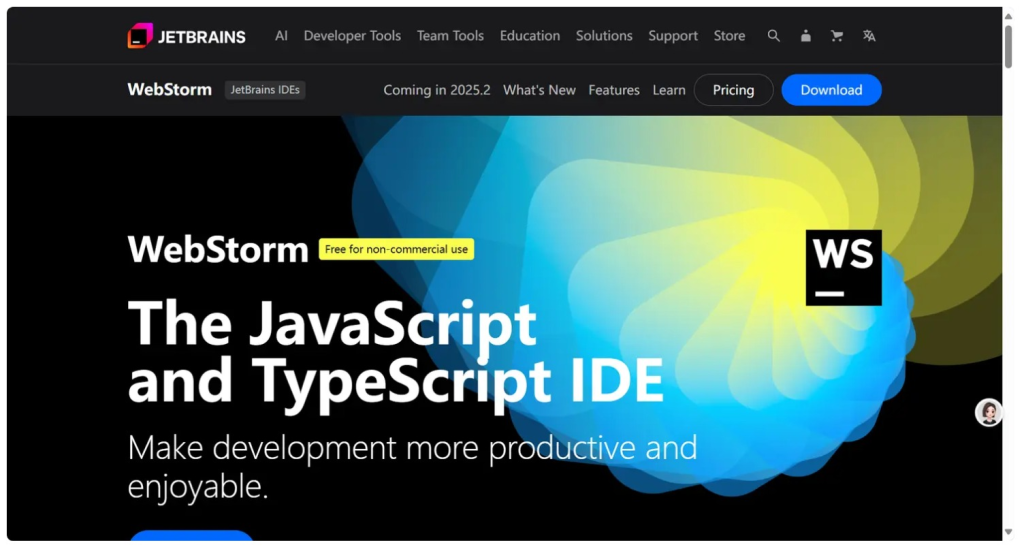
Task: Click the Make development more productive text
Action: click(x=412, y=467)
